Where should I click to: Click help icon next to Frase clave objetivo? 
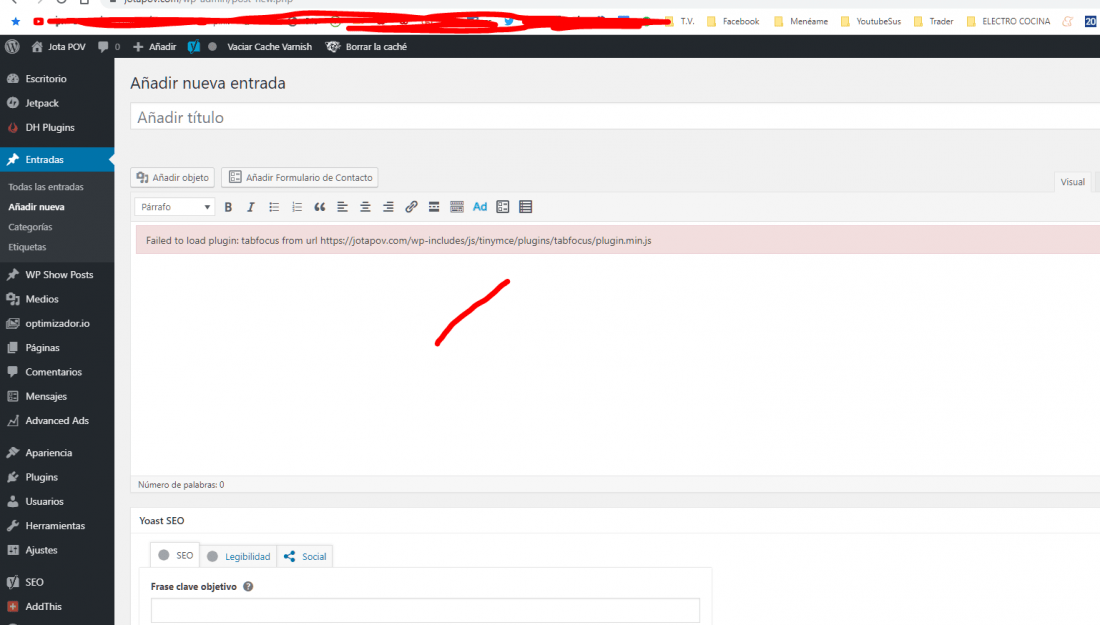(x=248, y=586)
